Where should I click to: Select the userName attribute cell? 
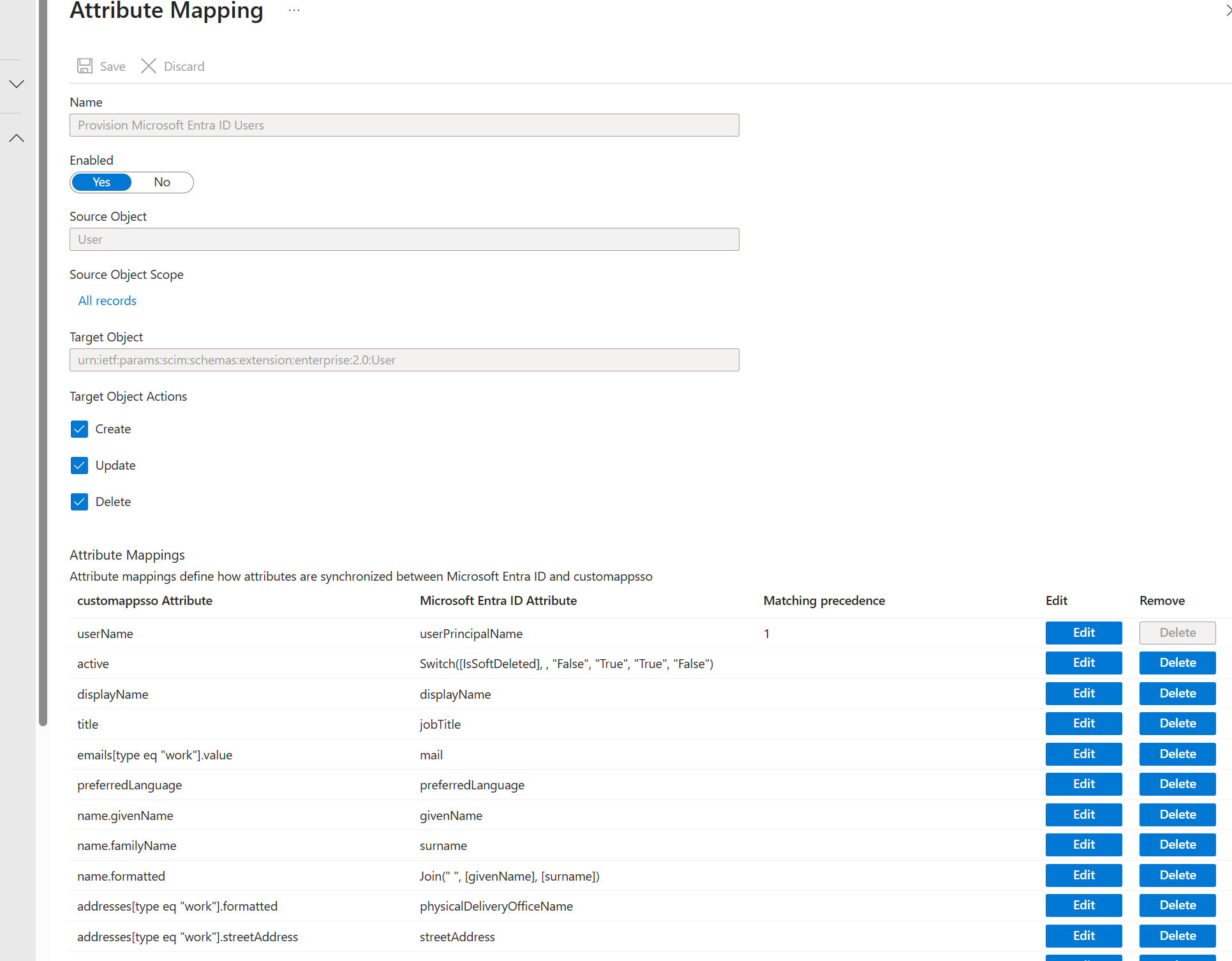105,634
